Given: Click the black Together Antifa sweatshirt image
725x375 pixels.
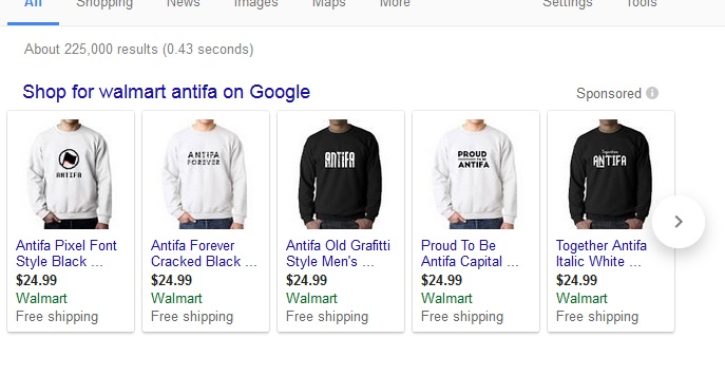Looking at the screenshot, I should [610, 174].
